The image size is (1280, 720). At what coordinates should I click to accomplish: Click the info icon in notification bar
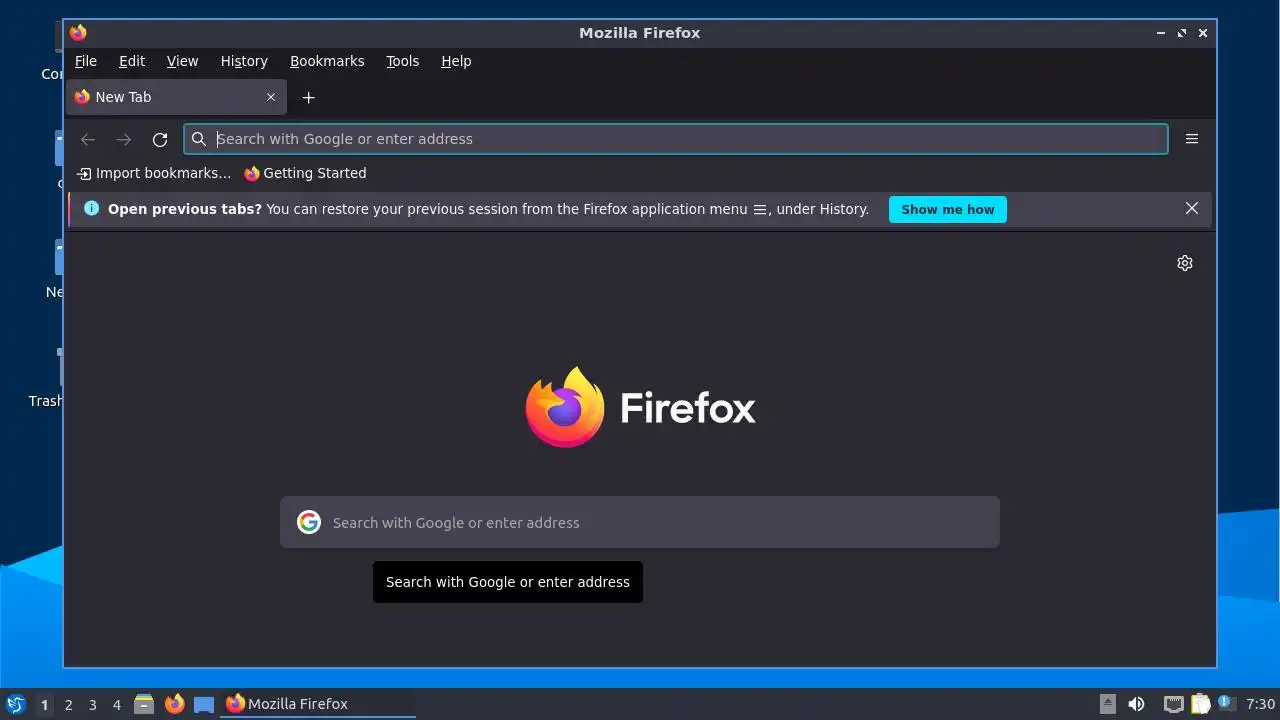pos(92,208)
